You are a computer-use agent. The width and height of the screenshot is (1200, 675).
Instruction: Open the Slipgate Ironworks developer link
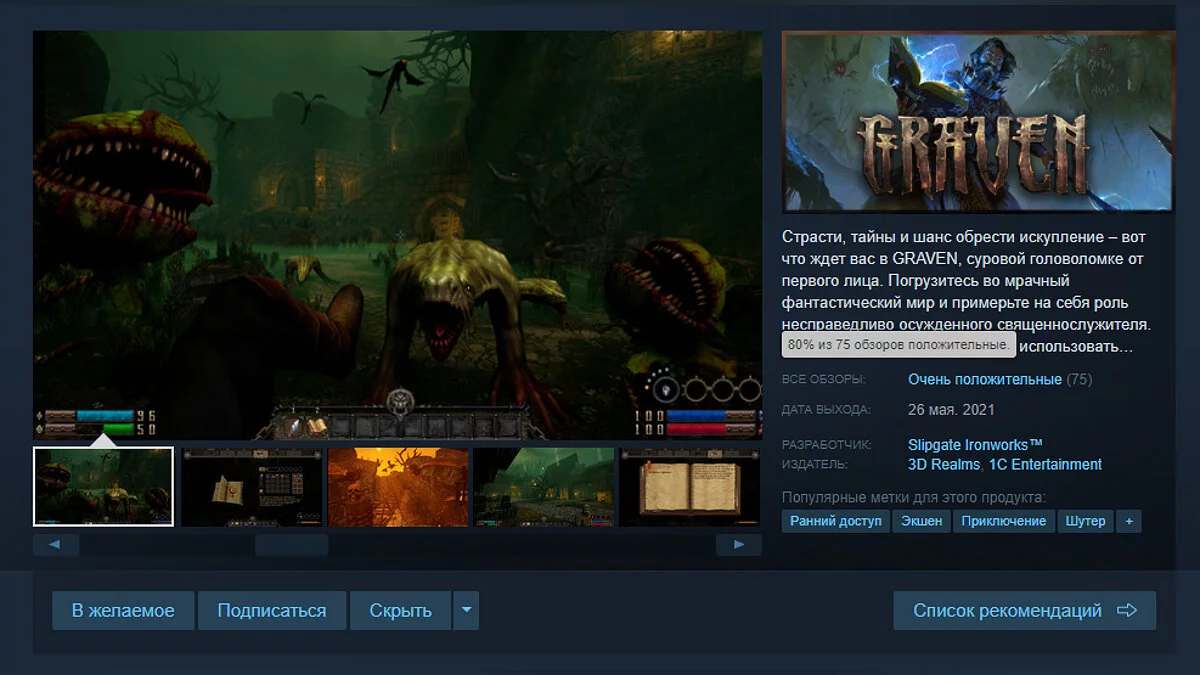tap(976, 444)
